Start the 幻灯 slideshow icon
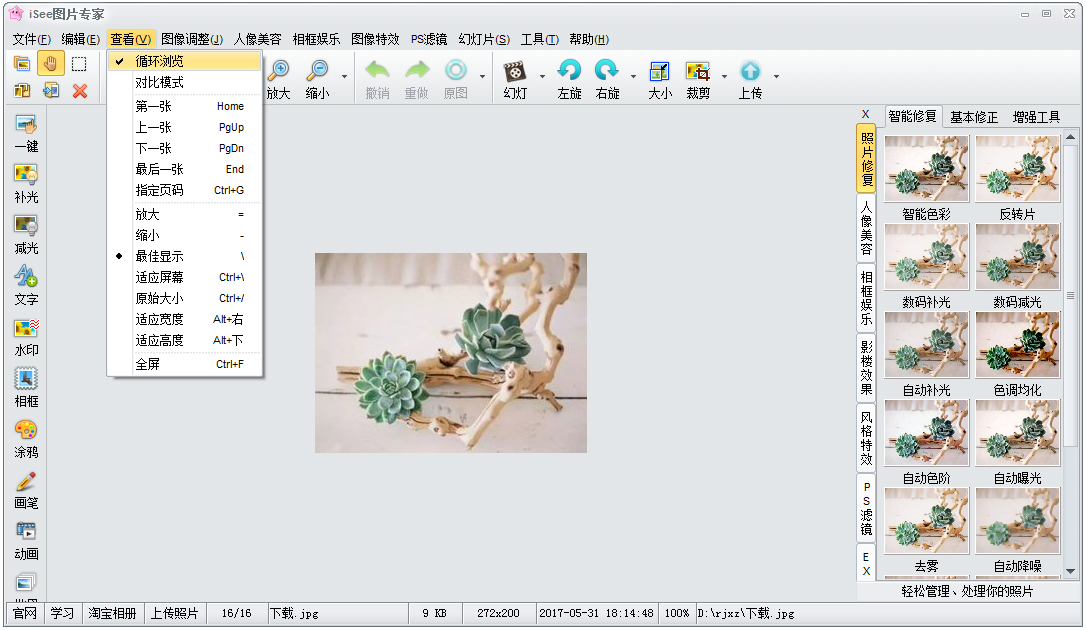Image resolution: width=1086 pixels, height=630 pixels. click(x=515, y=71)
